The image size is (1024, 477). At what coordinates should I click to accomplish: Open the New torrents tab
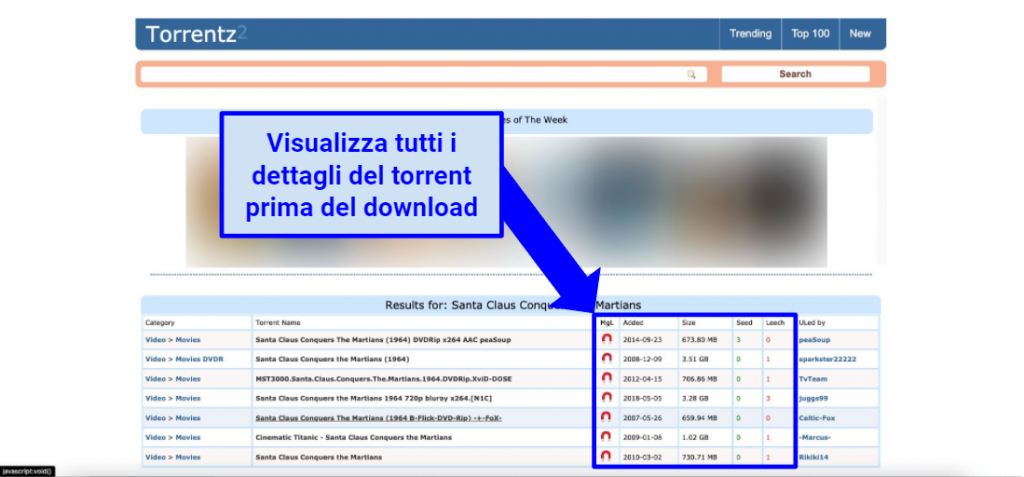(860, 34)
